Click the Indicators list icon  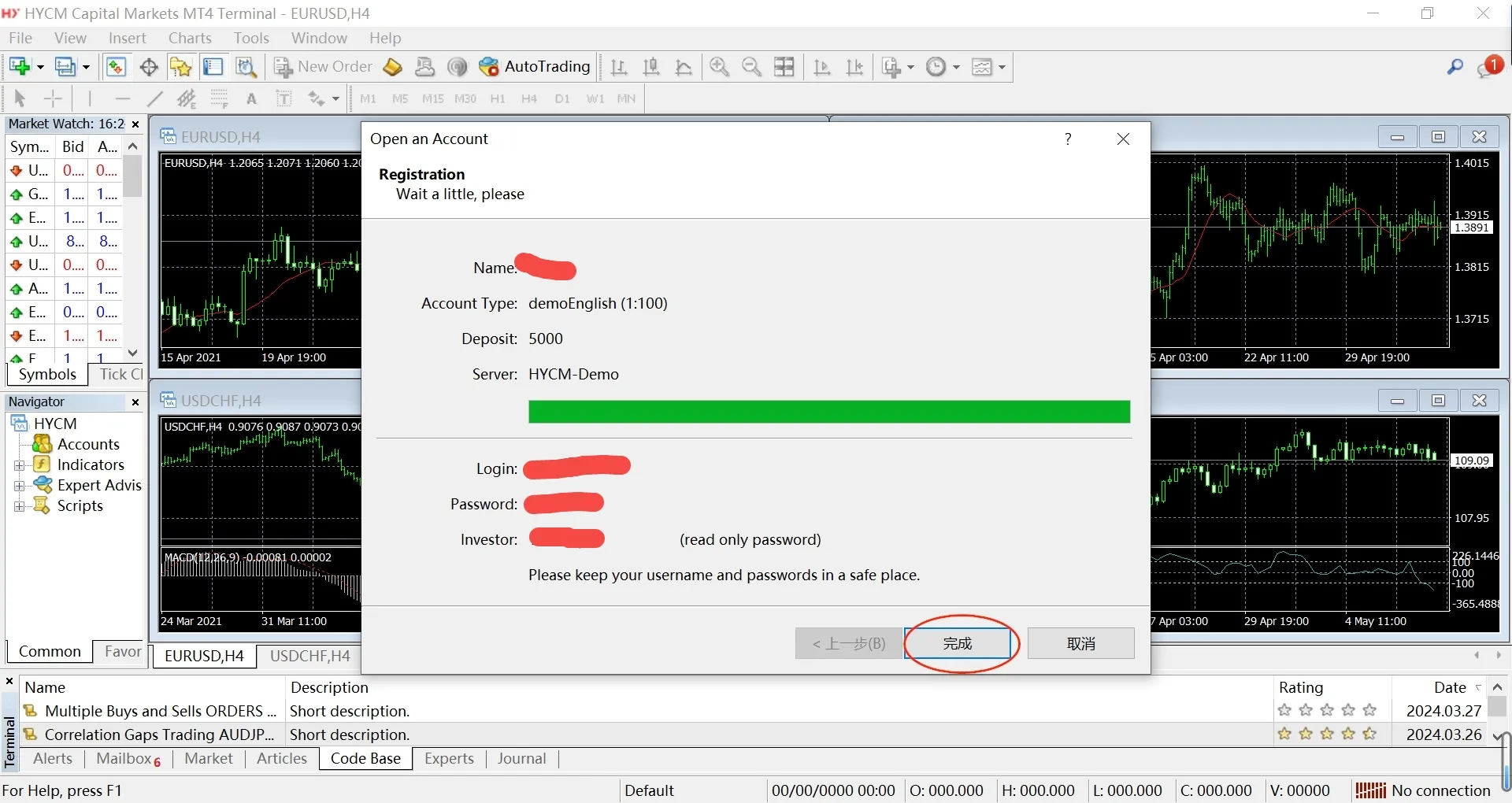coord(891,67)
